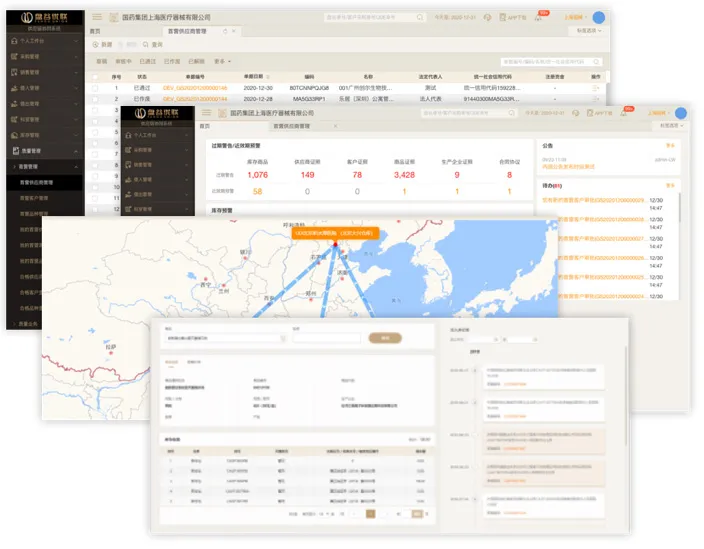Click refresh icon on 首营供应商管理 tab
Image resolution: width=704 pixels, height=549 pixels.
click(x=225, y=31)
